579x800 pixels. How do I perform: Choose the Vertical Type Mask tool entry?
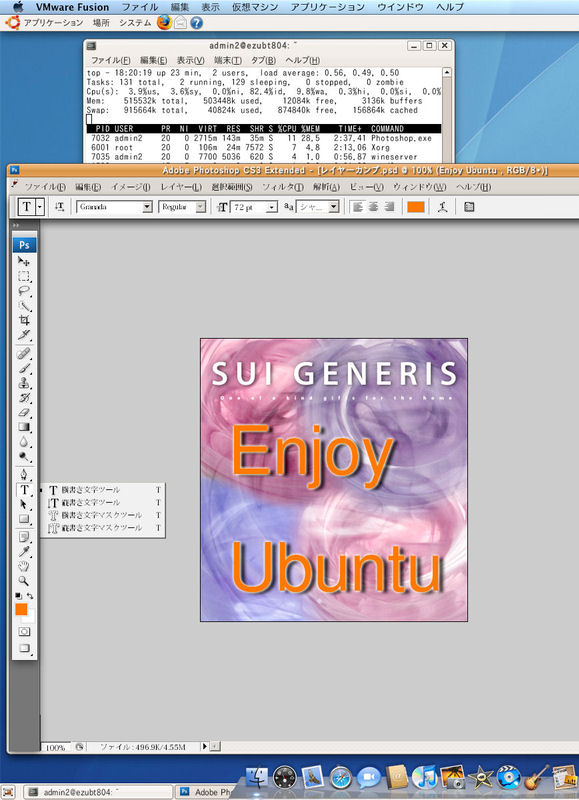click(103, 528)
